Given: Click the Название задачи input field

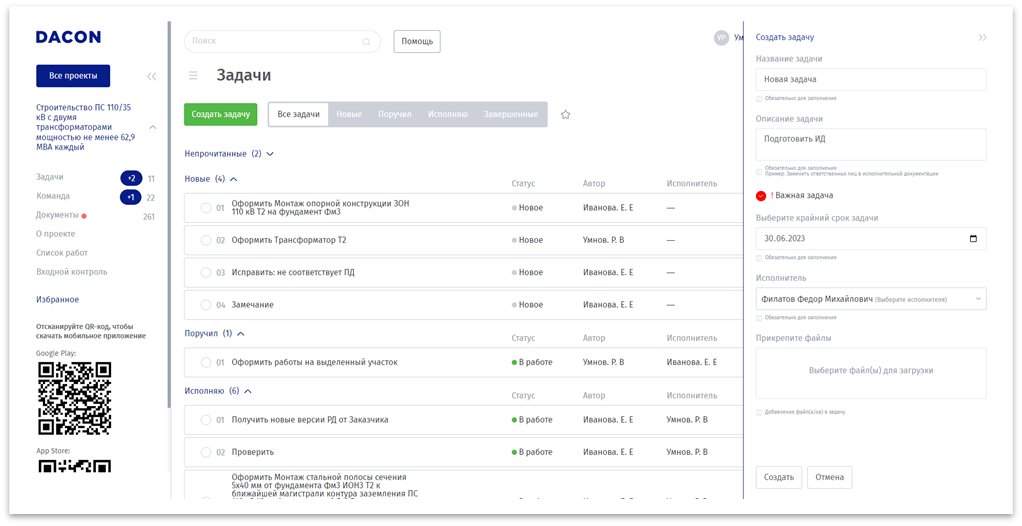Looking at the screenshot, I should point(870,79).
